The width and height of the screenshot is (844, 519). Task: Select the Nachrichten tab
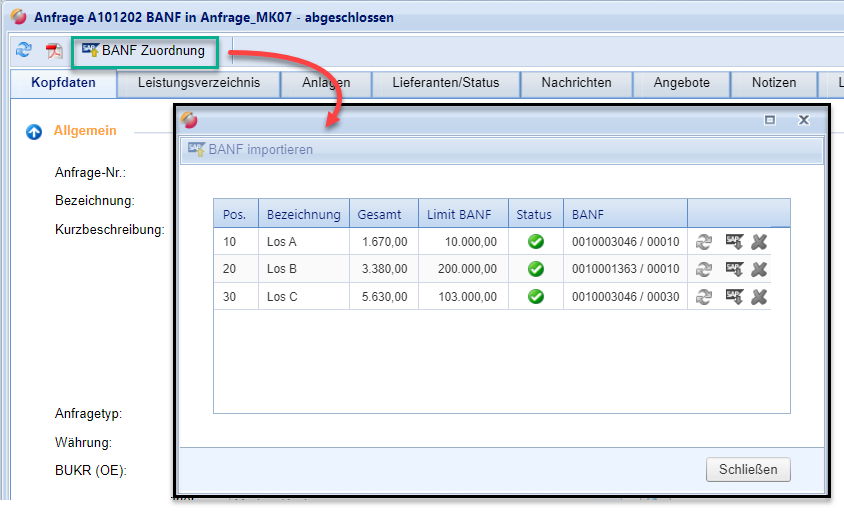click(x=576, y=83)
